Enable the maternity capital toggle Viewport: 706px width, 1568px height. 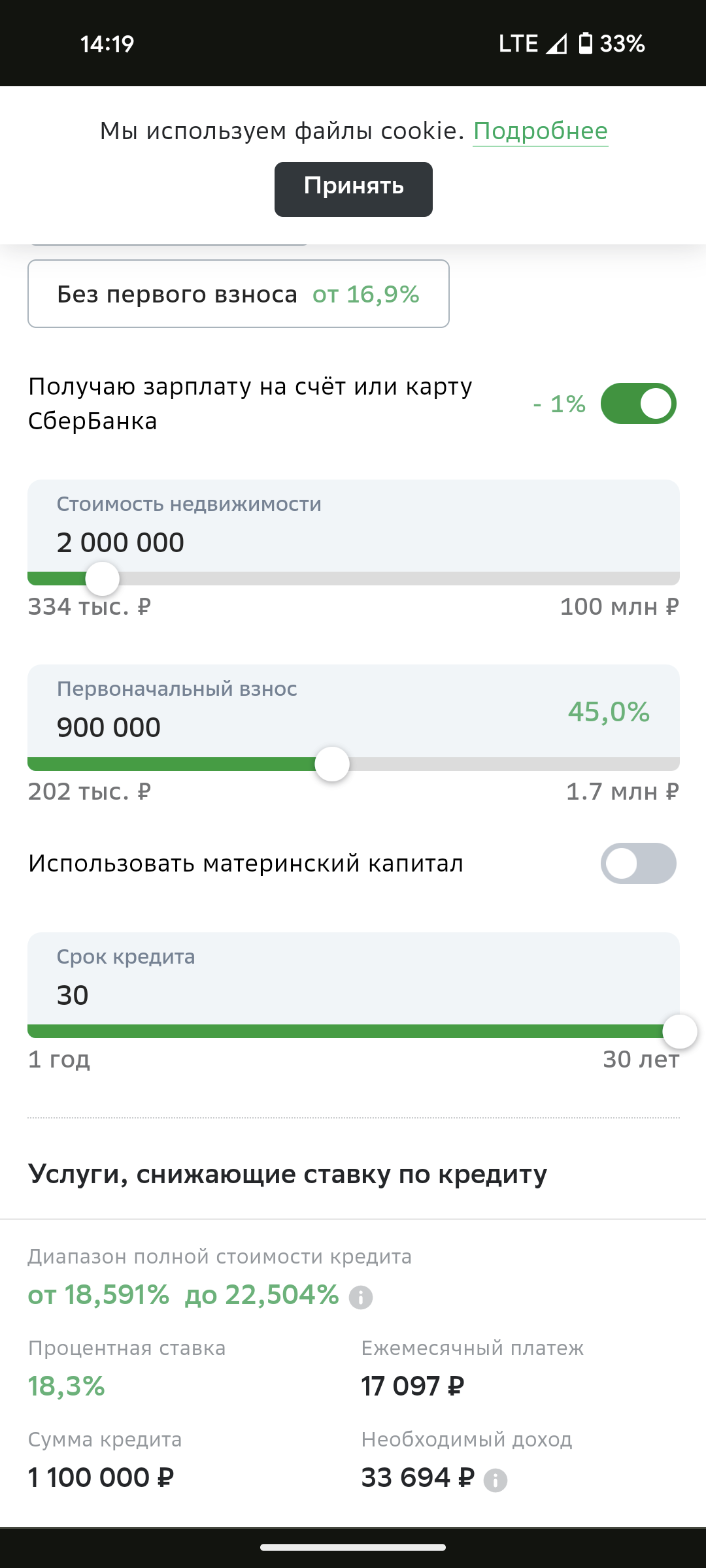pyautogui.click(x=638, y=864)
